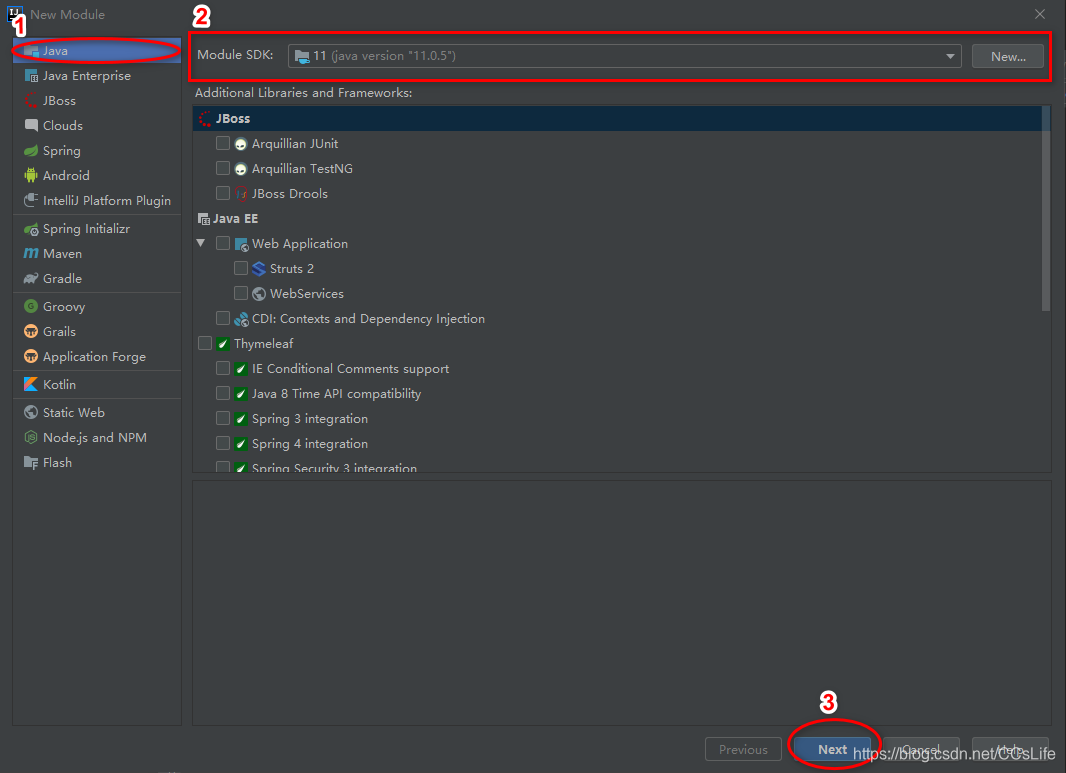Screen dimensions: 1066x773
Task: Tick Java 8 Time API compatibility checkbox
Action: 222,394
